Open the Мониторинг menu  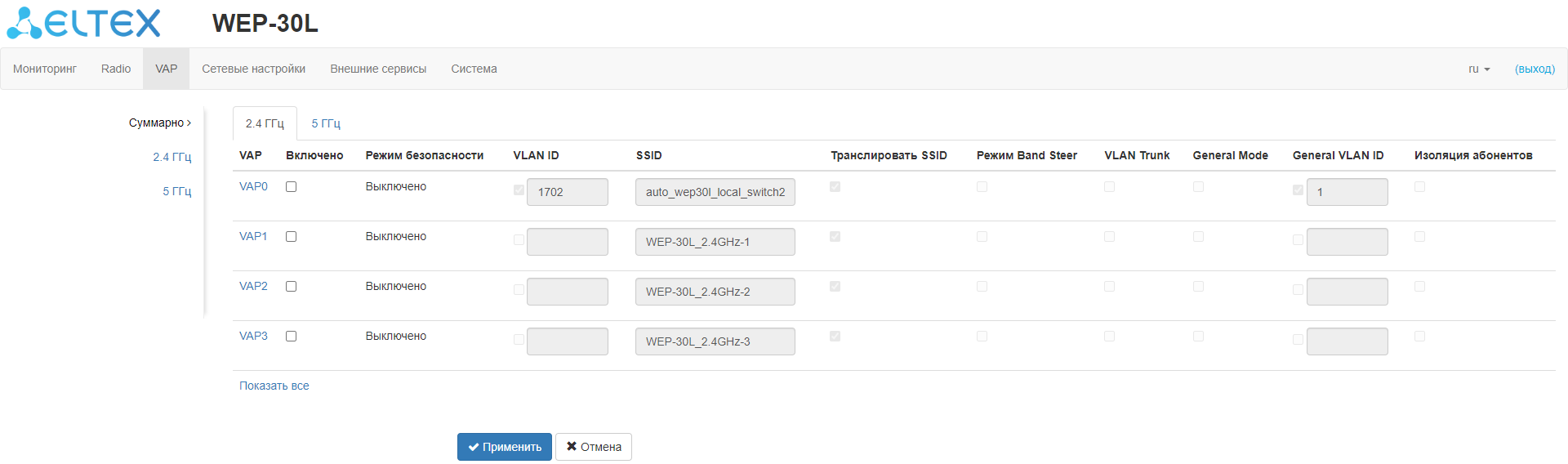coord(45,69)
